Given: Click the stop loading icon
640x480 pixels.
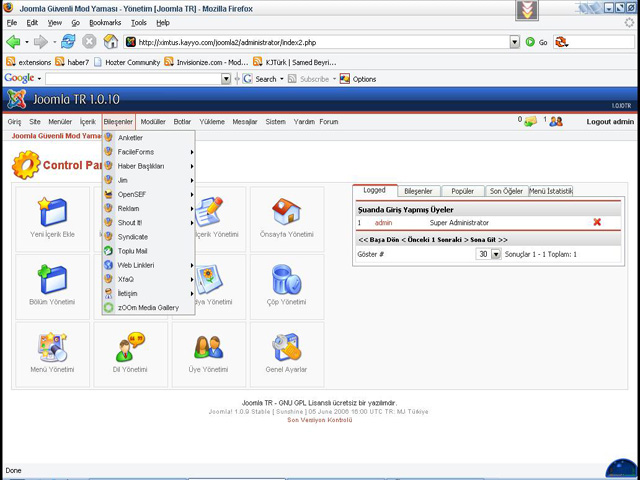Looking at the screenshot, I should 89,42.
